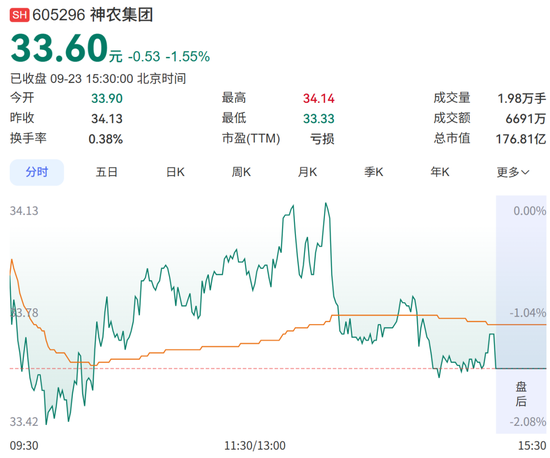Click the 今开 value 33.90
Image resolution: width=550 pixels, height=458 pixels.
(x=107, y=99)
